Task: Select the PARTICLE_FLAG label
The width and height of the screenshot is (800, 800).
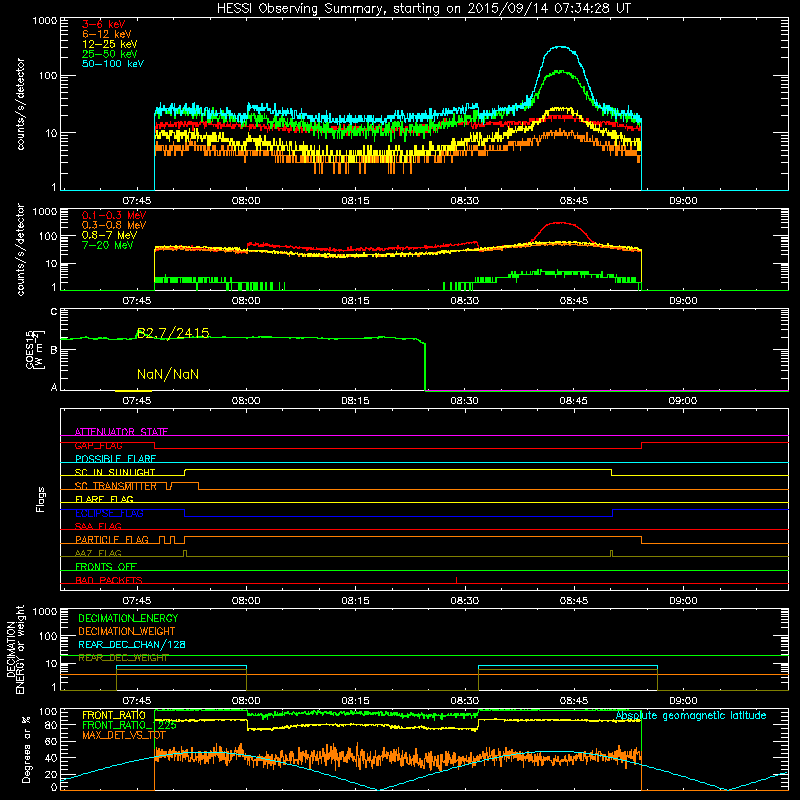Action: pyautogui.click(x=112, y=540)
